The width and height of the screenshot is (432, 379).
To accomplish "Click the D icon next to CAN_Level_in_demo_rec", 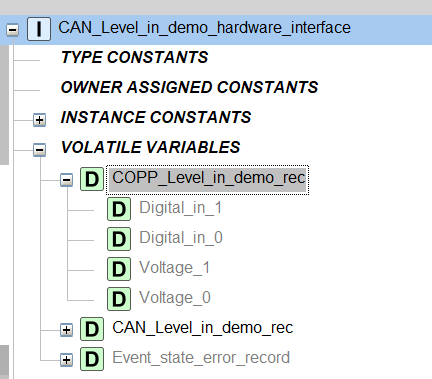I will click(92, 329).
